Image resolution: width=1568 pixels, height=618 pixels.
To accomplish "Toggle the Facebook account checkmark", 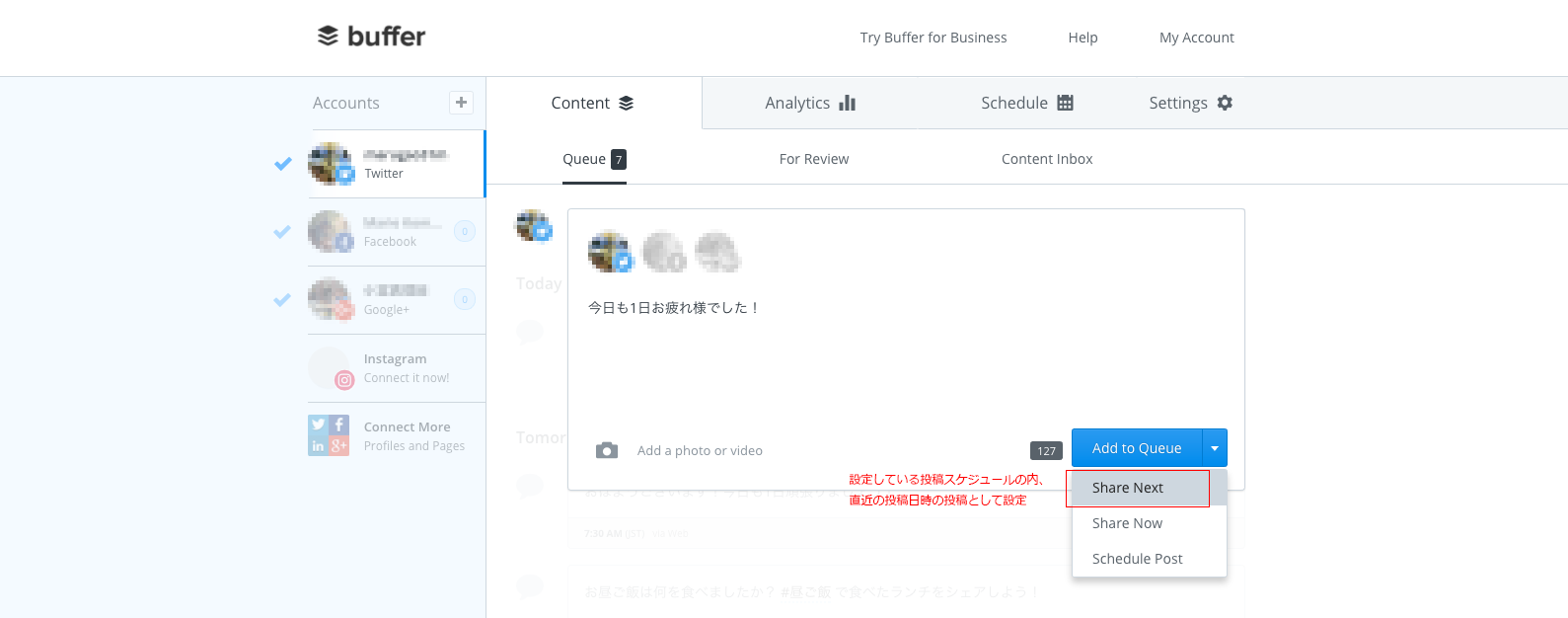I will click(x=283, y=232).
